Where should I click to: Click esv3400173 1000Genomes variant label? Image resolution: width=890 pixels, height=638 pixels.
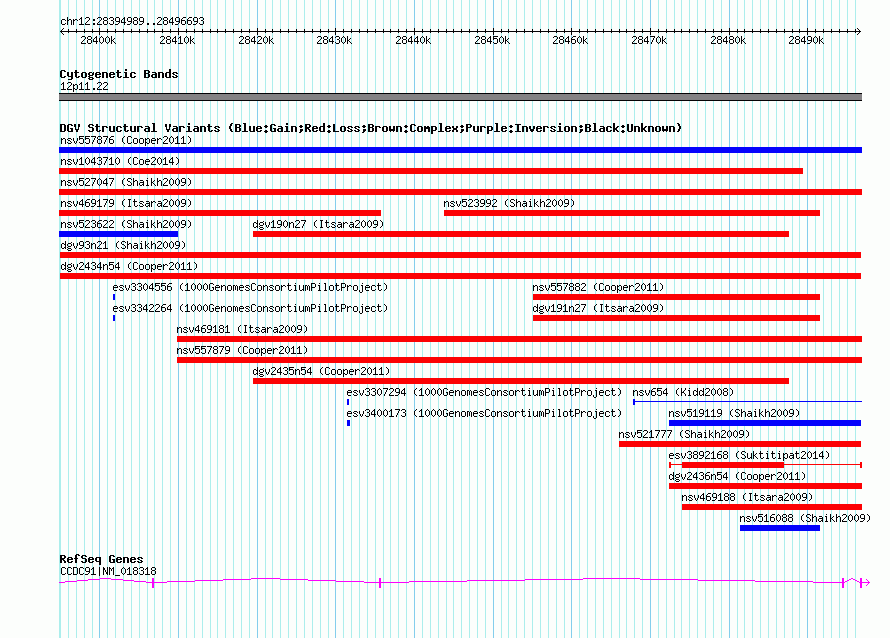pos(484,413)
